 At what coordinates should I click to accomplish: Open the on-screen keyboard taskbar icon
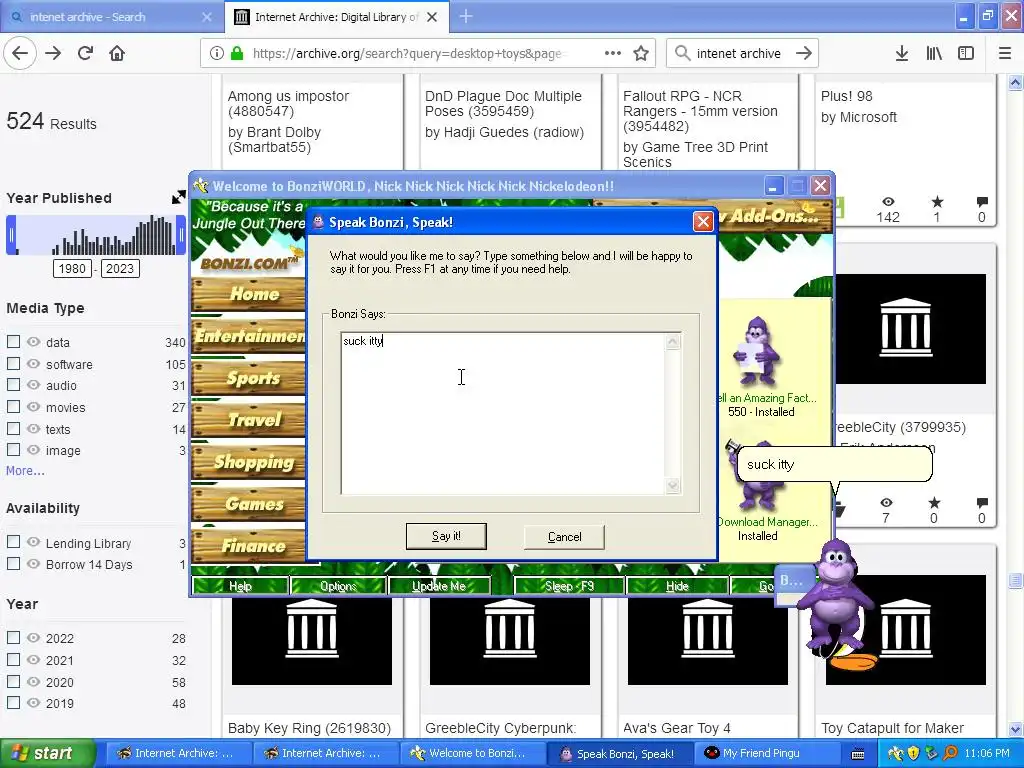pos(858,754)
